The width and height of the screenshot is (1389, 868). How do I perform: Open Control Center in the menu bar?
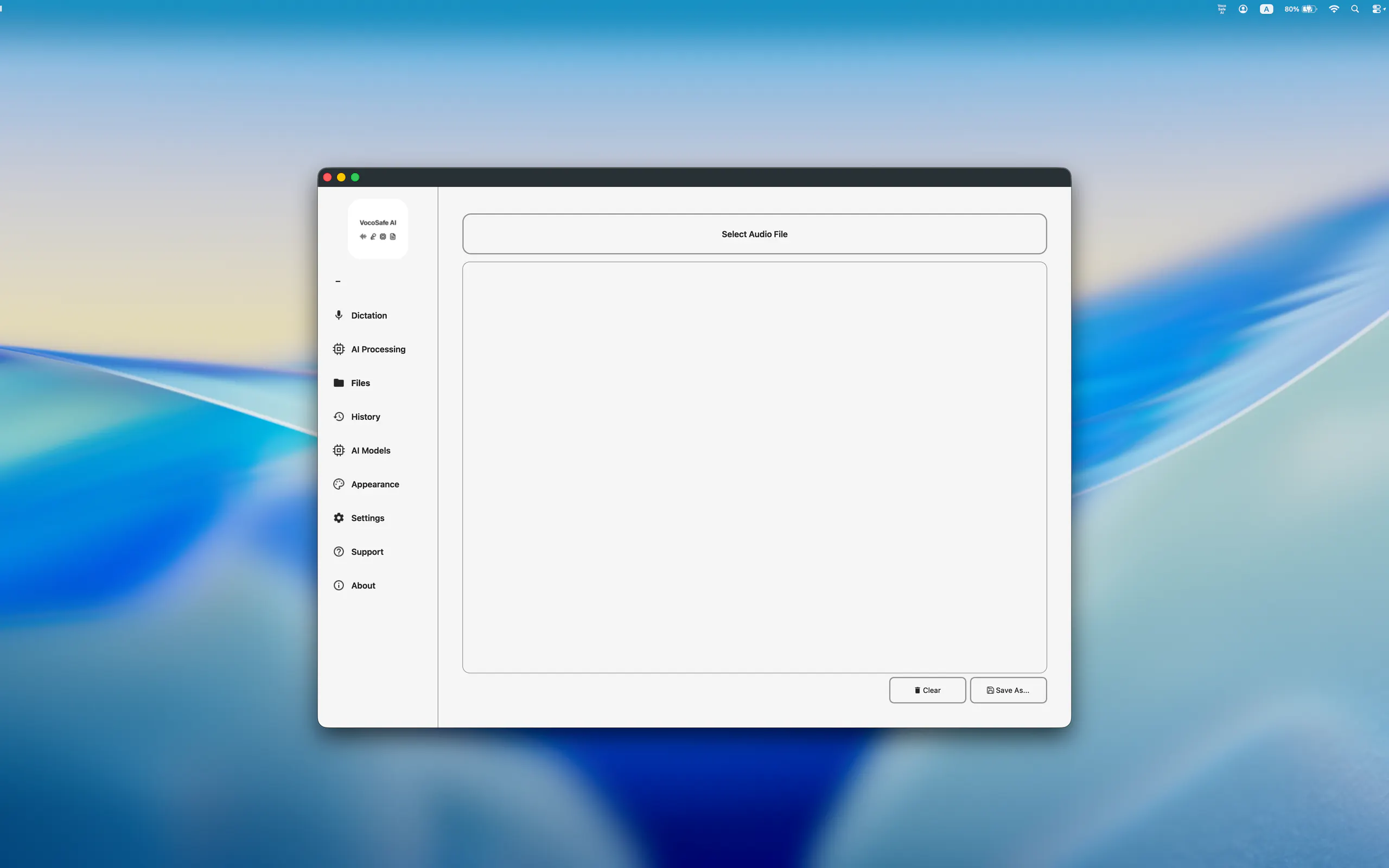[1377, 9]
